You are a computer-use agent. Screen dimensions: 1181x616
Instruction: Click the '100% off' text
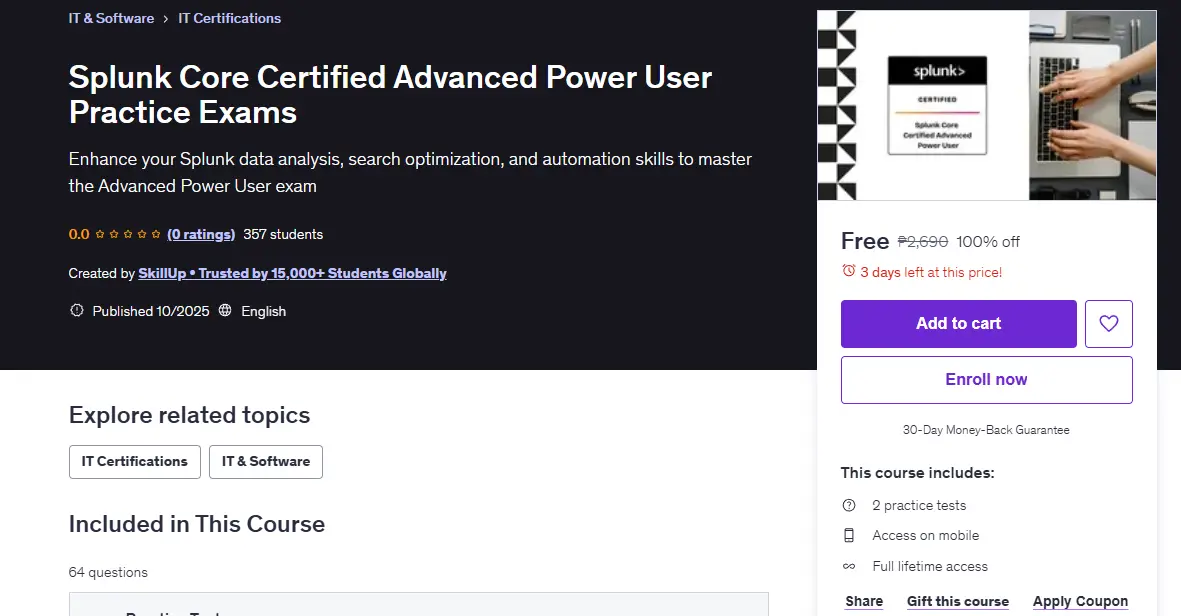987,242
